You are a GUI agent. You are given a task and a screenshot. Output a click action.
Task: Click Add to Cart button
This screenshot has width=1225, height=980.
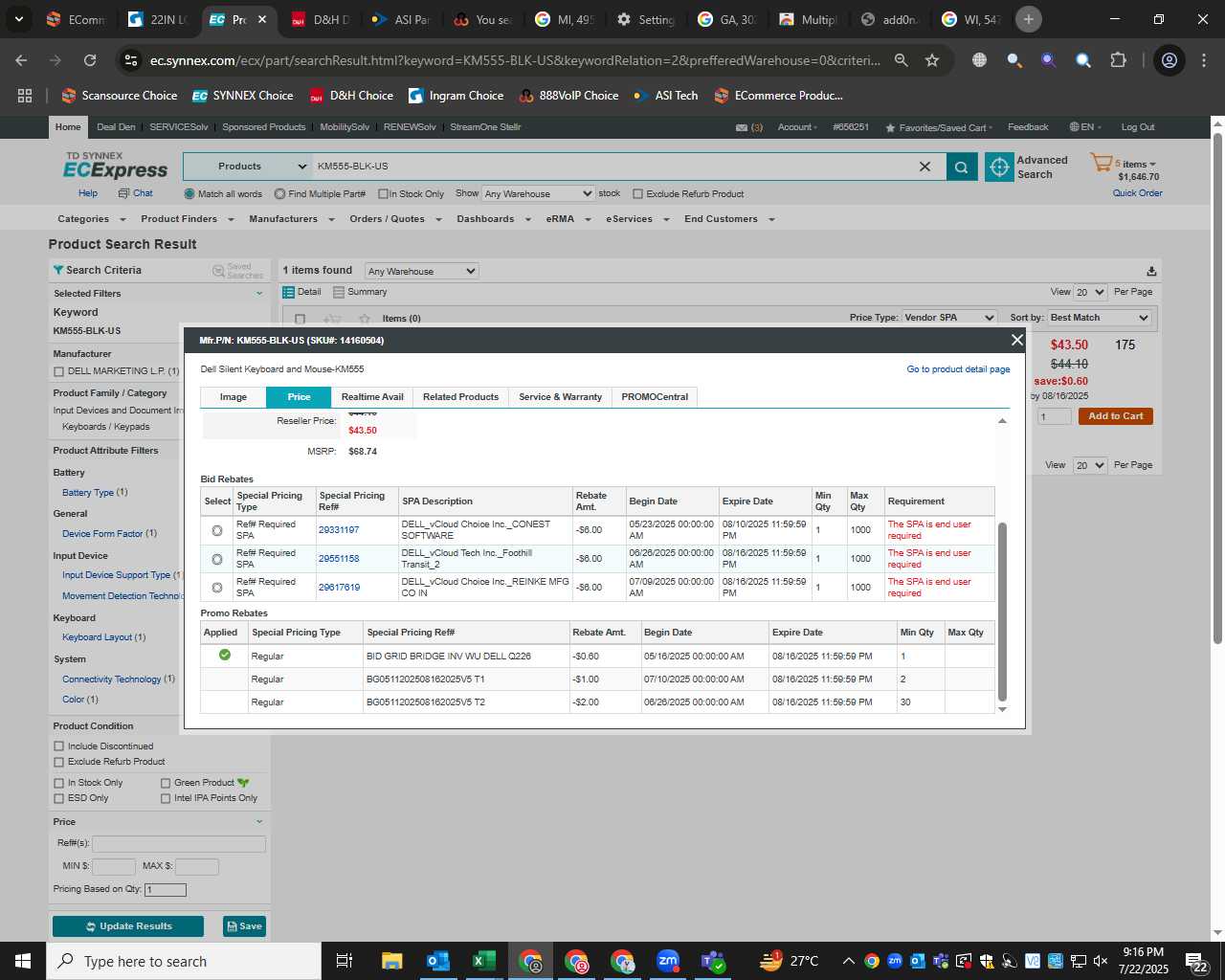[1116, 416]
